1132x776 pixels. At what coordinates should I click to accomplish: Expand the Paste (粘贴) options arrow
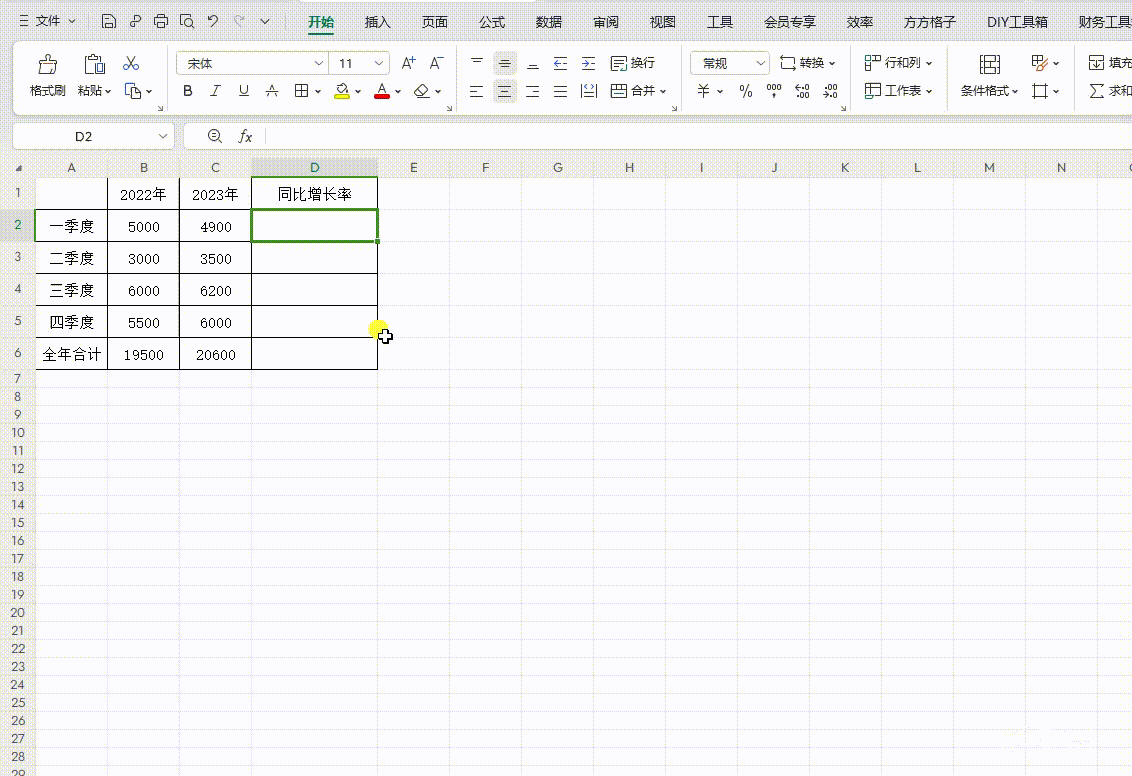108,92
